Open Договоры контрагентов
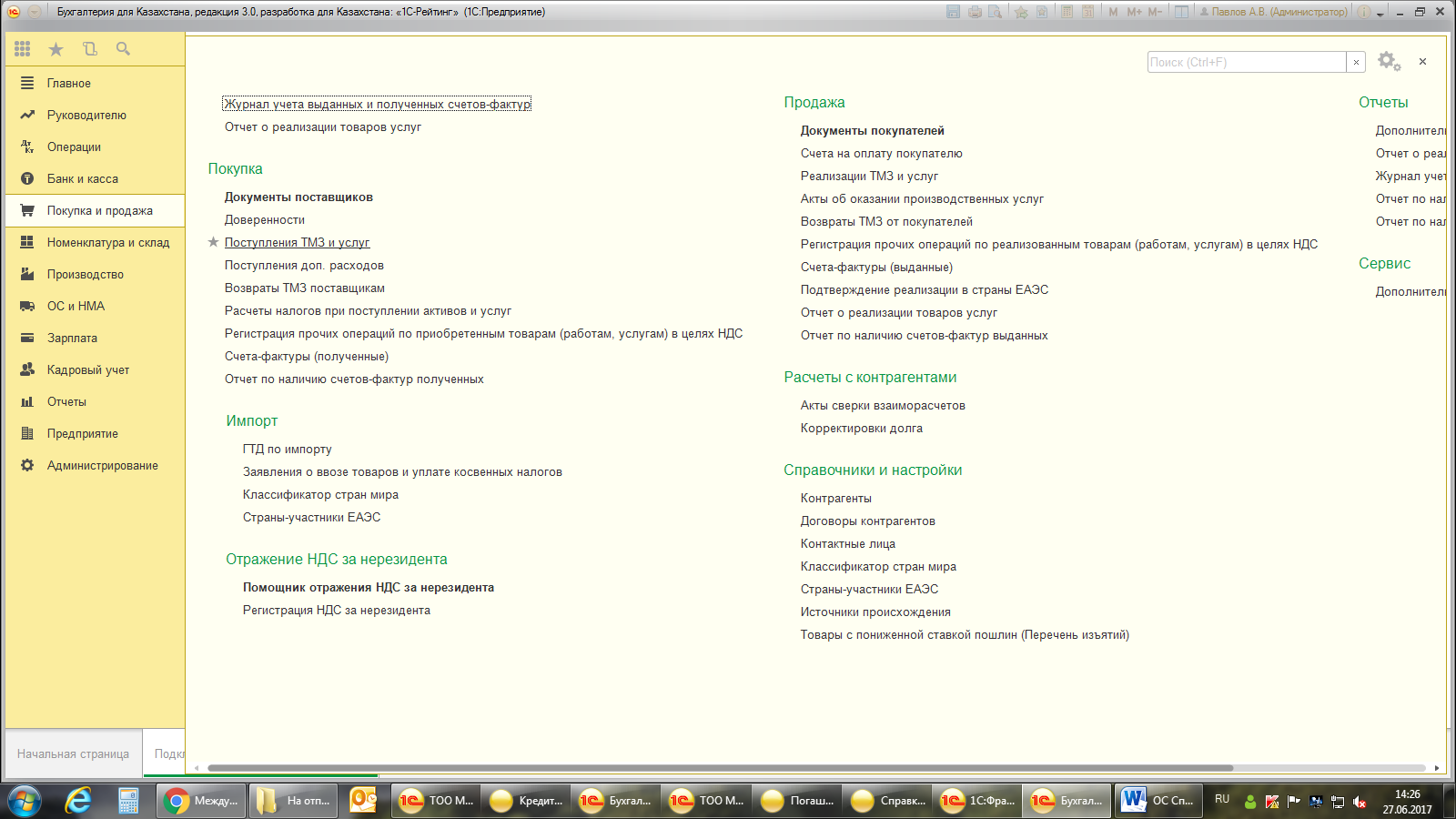This screenshot has height=819, width=1456. coord(868,521)
